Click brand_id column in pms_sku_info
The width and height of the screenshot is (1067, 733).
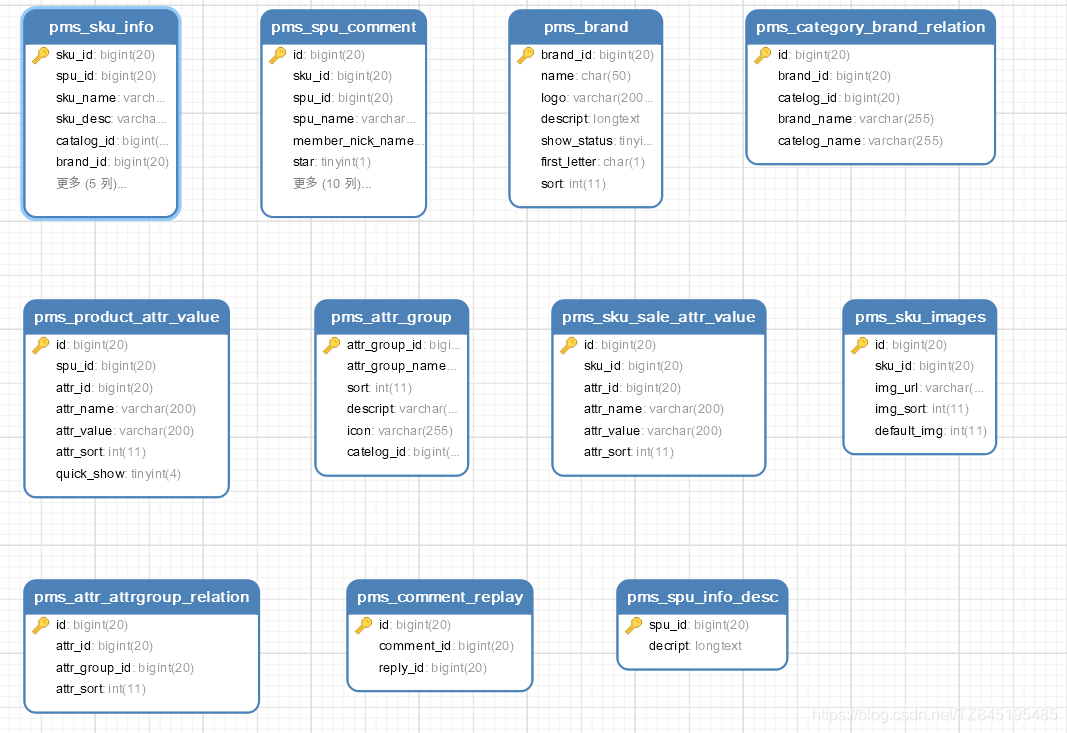[x=112, y=162]
